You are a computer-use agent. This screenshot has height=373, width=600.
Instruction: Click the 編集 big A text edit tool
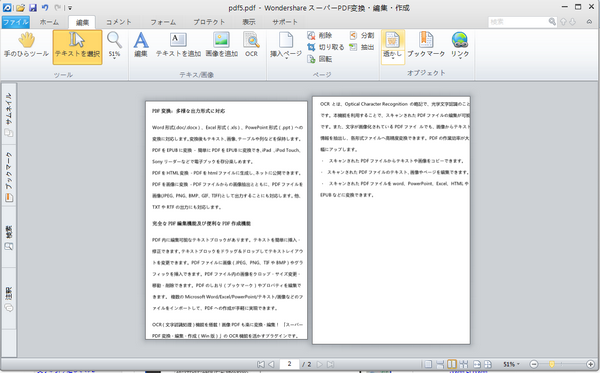click(141, 45)
